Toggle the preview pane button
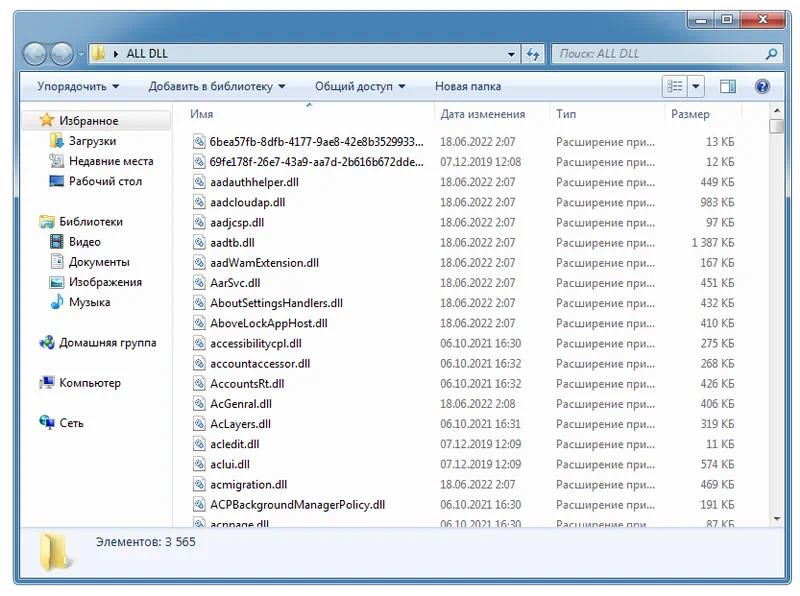The image size is (800, 596). point(728,86)
